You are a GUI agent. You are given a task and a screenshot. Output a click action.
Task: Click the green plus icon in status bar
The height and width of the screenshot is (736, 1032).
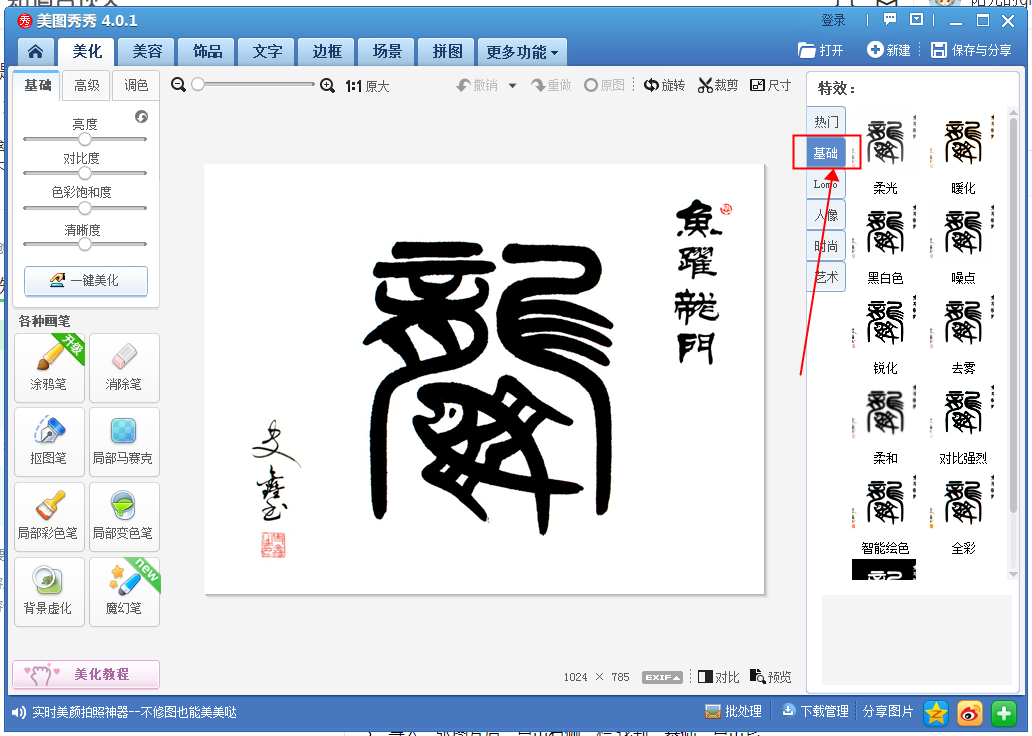point(1004,713)
